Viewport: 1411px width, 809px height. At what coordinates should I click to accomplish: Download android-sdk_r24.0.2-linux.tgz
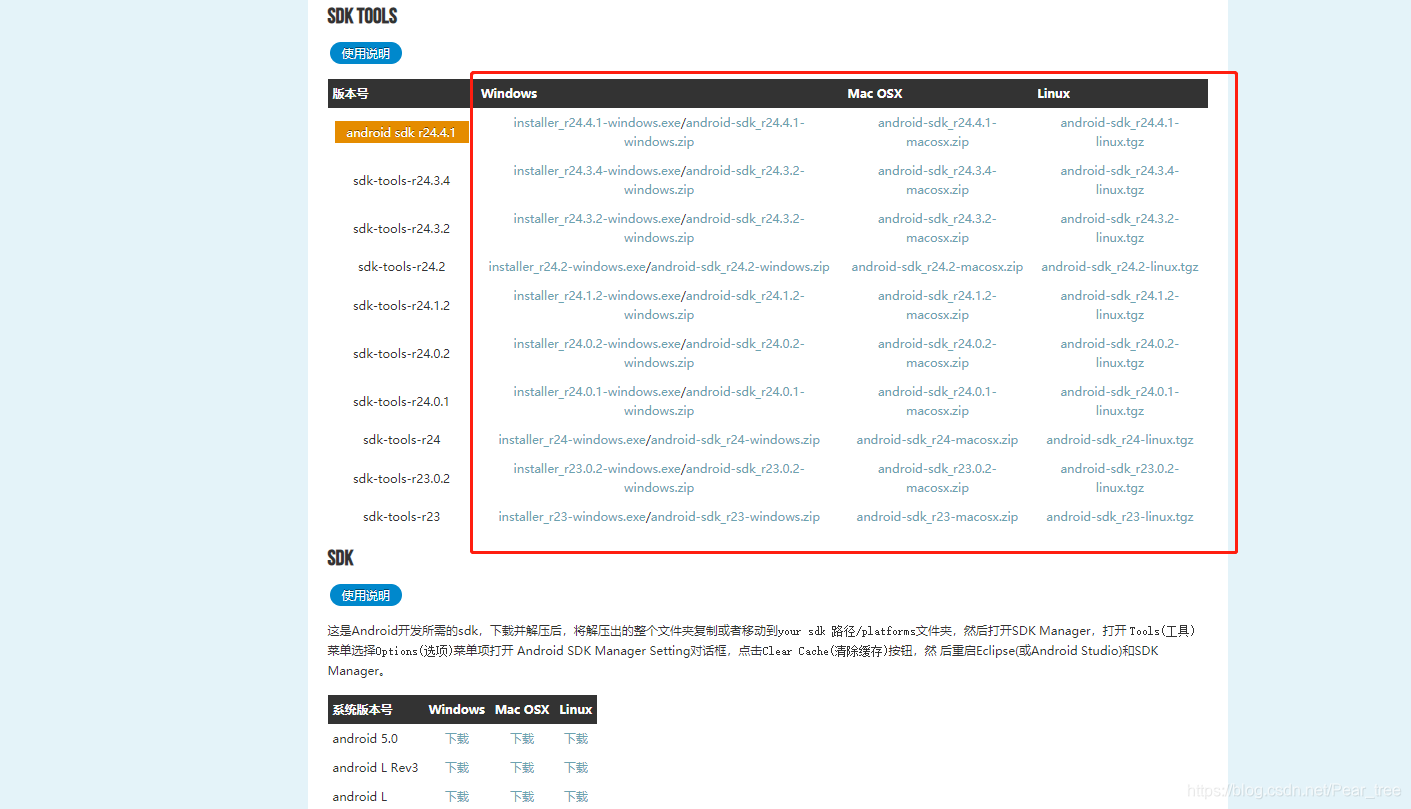pyautogui.click(x=1120, y=353)
